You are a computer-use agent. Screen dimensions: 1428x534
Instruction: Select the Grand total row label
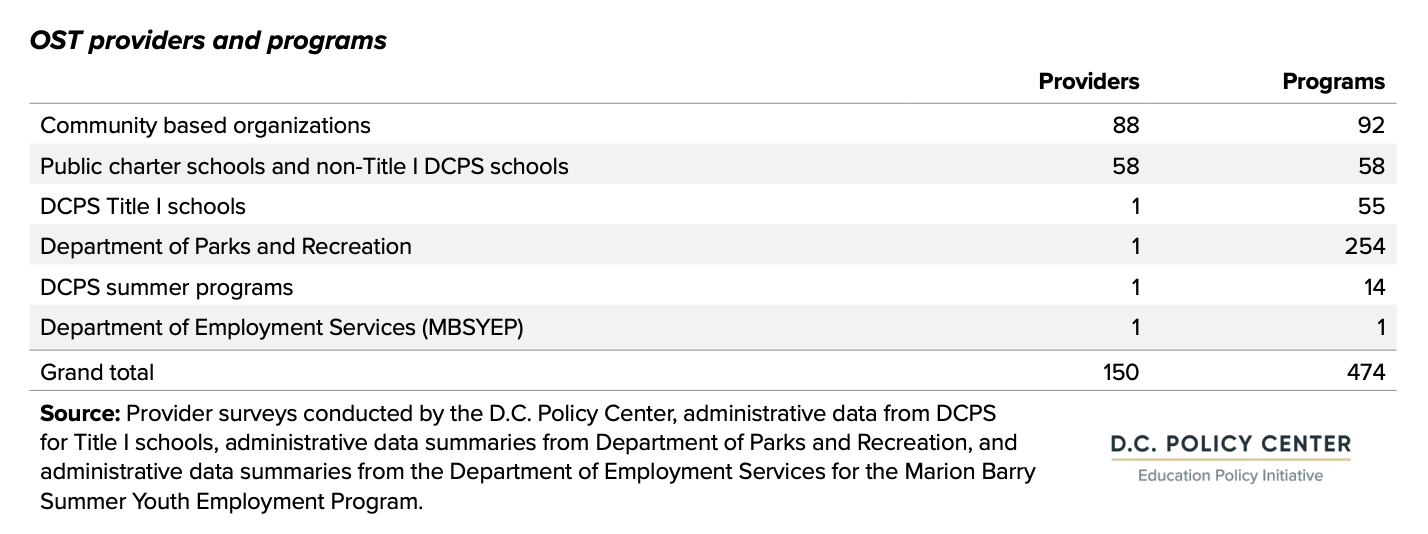pyautogui.click(x=97, y=372)
